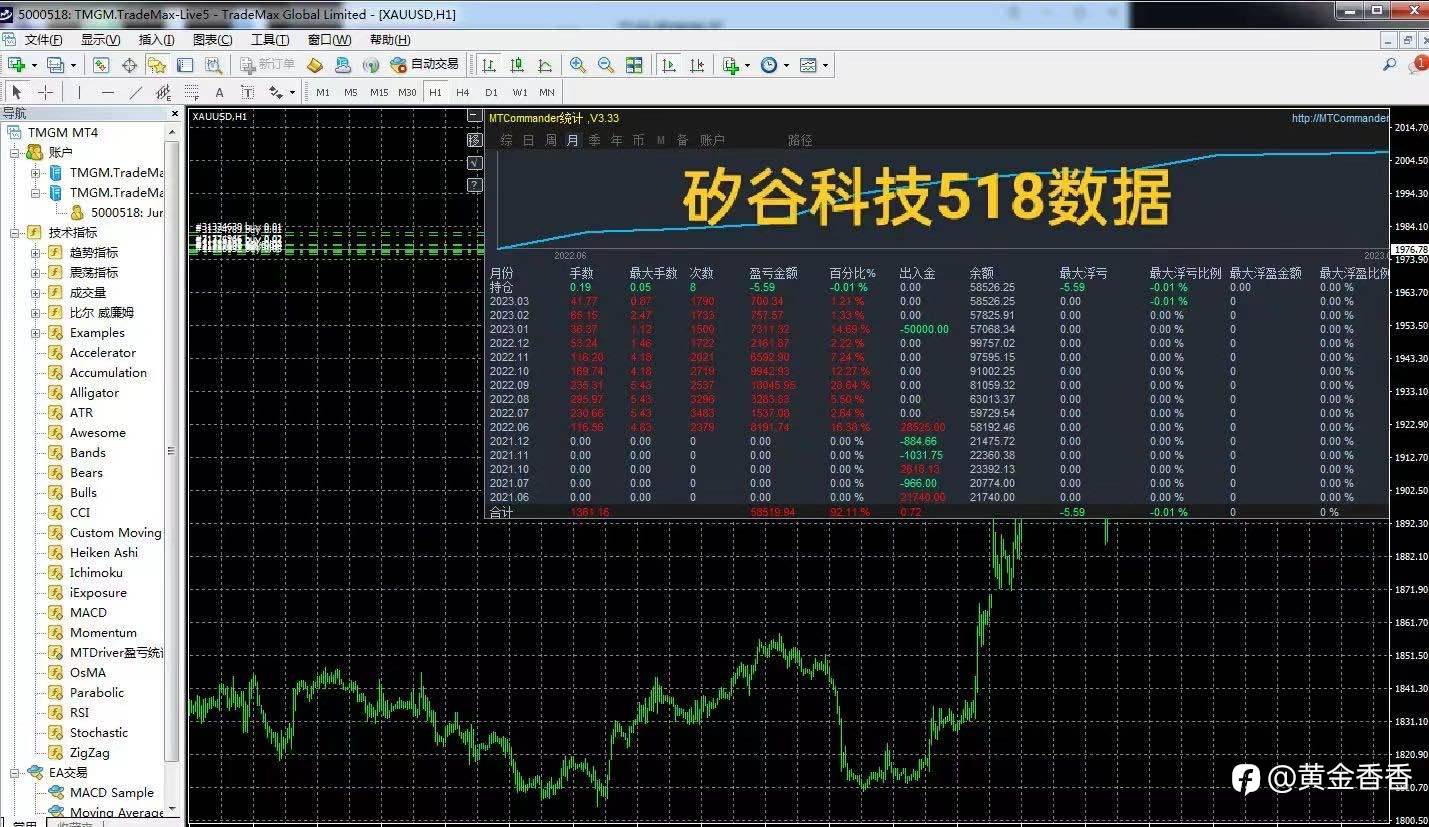Toggle the Navigator star-folder icon
Screen dimensions: 1429x827
pyautogui.click(x=157, y=65)
